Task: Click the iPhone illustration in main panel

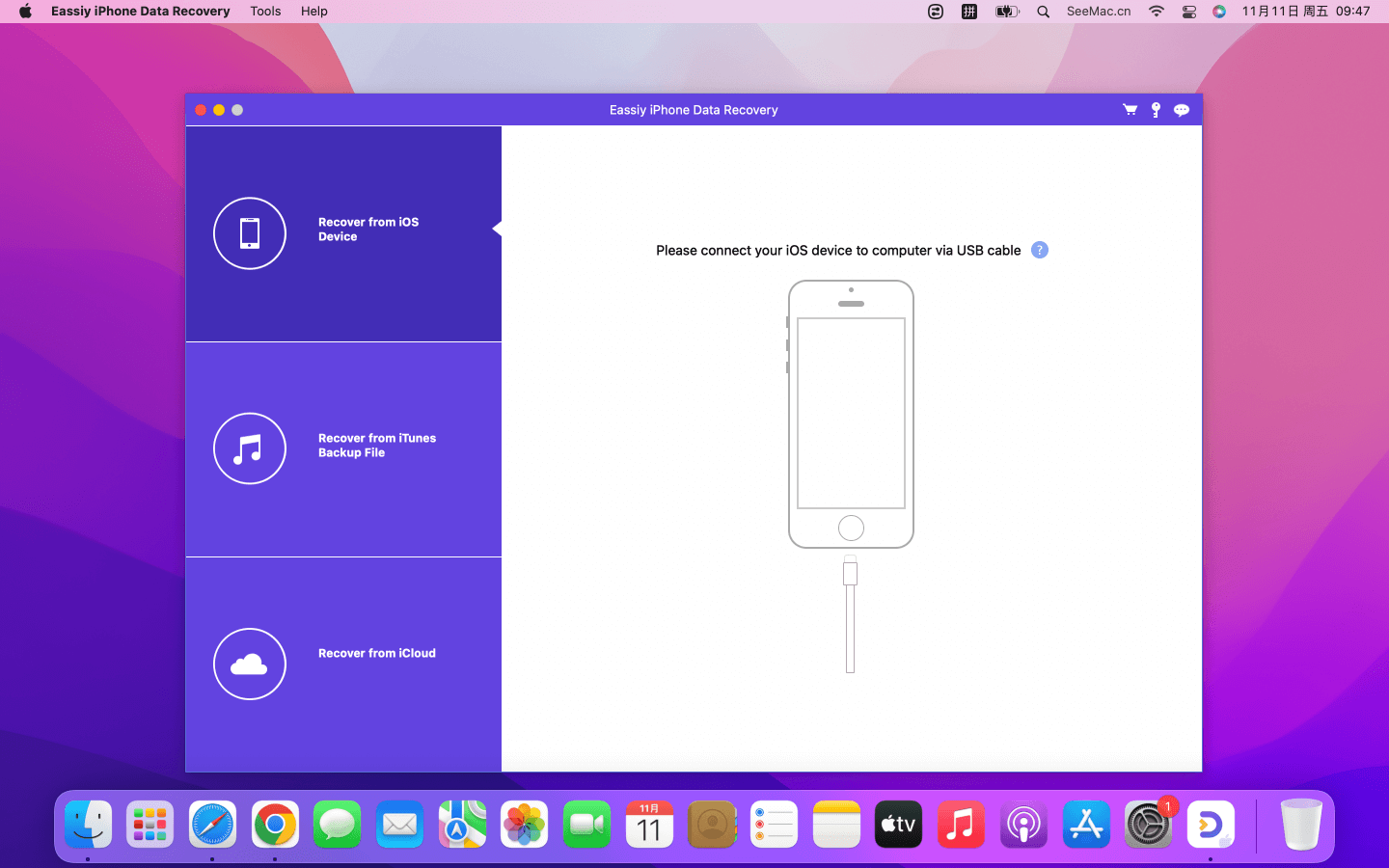Action: coord(851,415)
